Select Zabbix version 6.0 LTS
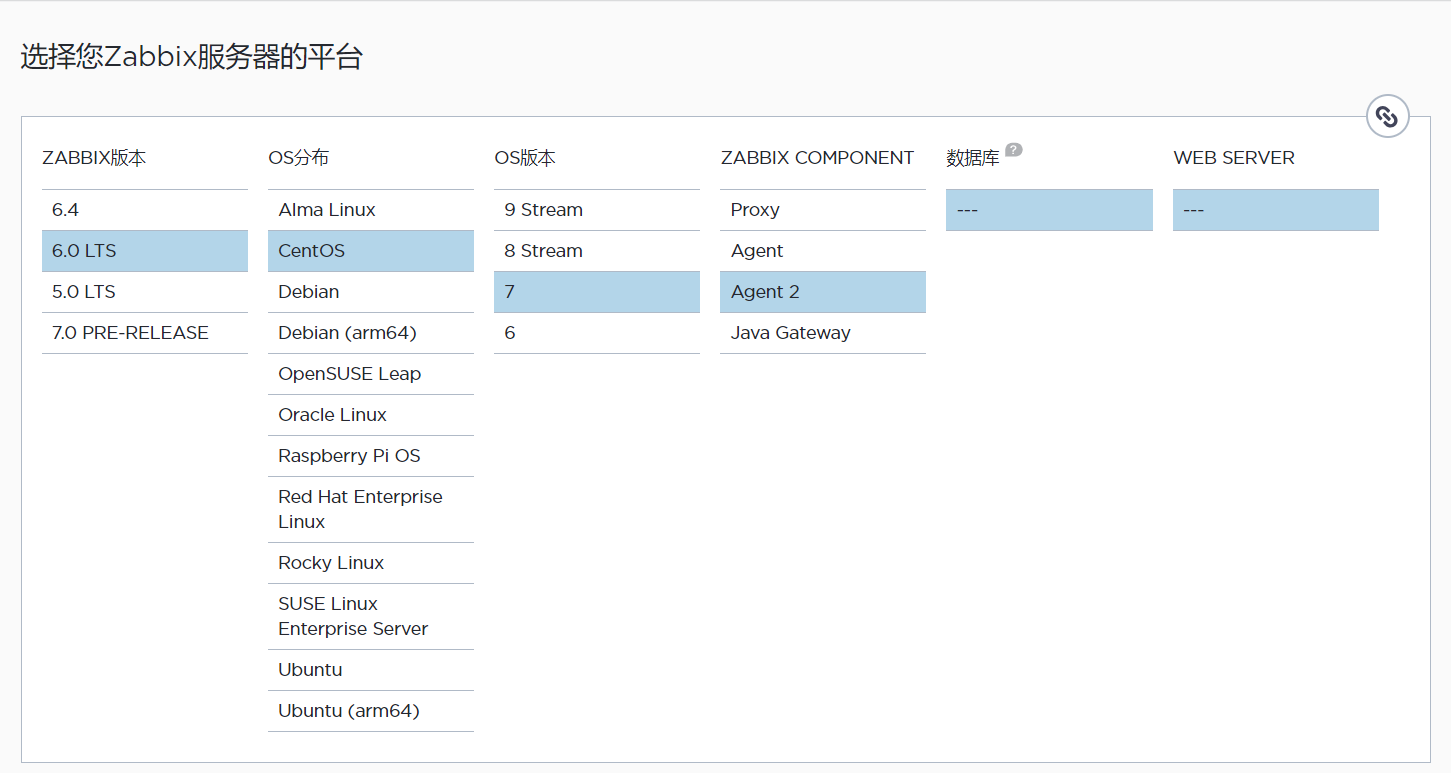Image resolution: width=1451 pixels, height=773 pixels. 145,251
